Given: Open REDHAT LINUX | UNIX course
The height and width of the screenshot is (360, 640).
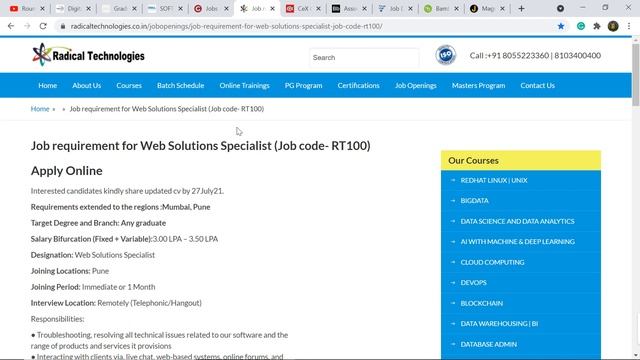Looking at the screenshot, I should (x=494, y=180).
